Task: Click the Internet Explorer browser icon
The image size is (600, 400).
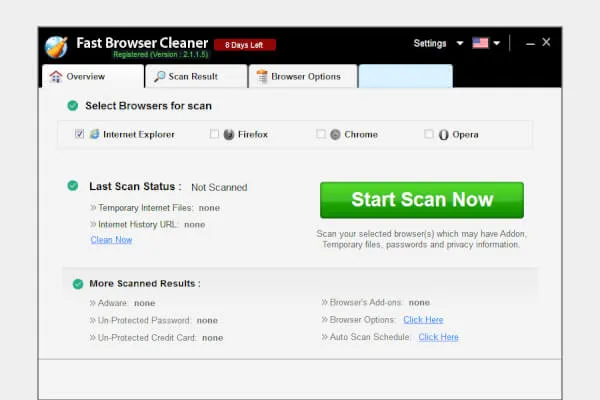Action: click(x=94, y=134)
